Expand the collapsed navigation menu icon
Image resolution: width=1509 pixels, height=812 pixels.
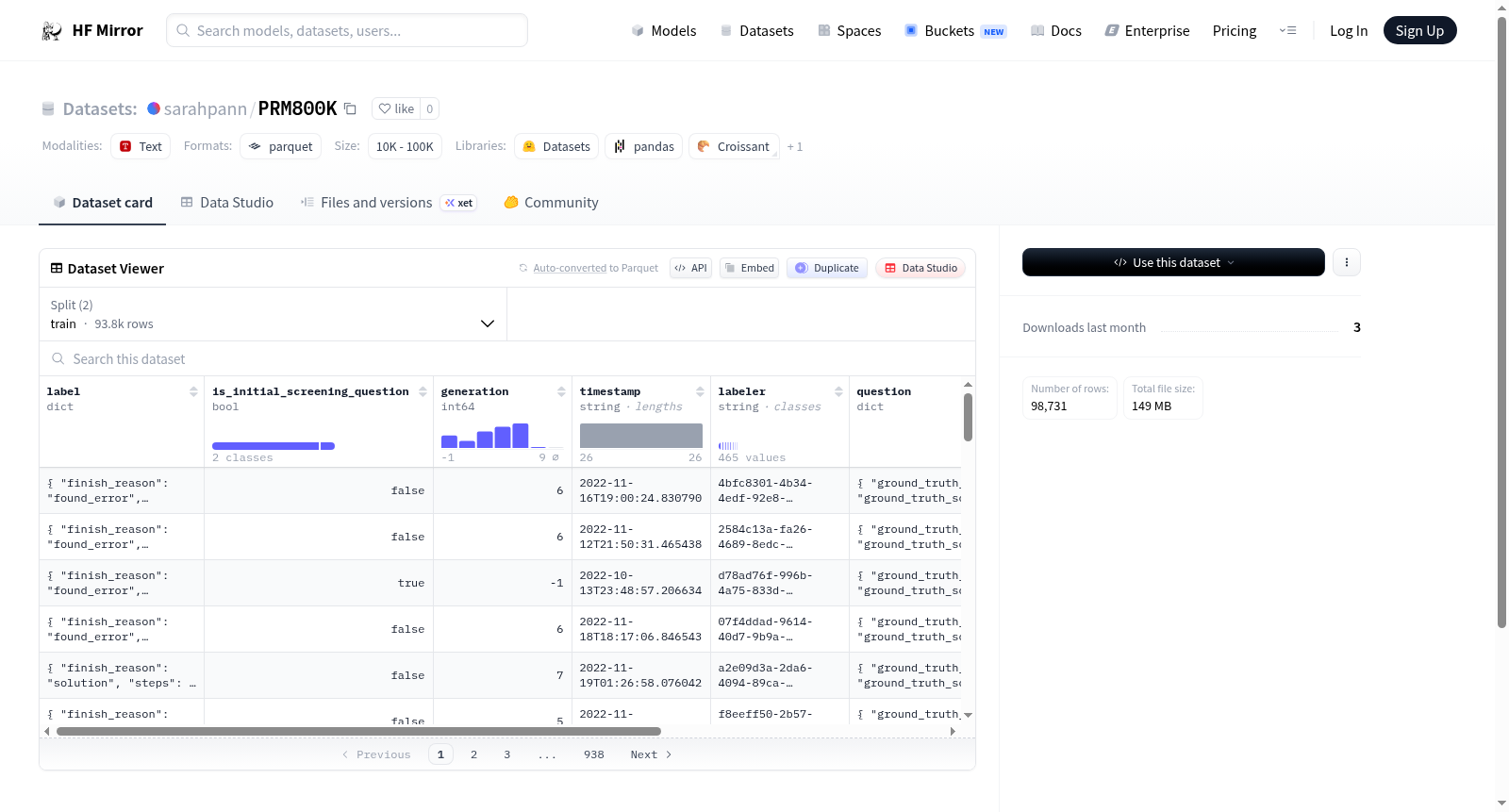click(x=1287, y=30)
